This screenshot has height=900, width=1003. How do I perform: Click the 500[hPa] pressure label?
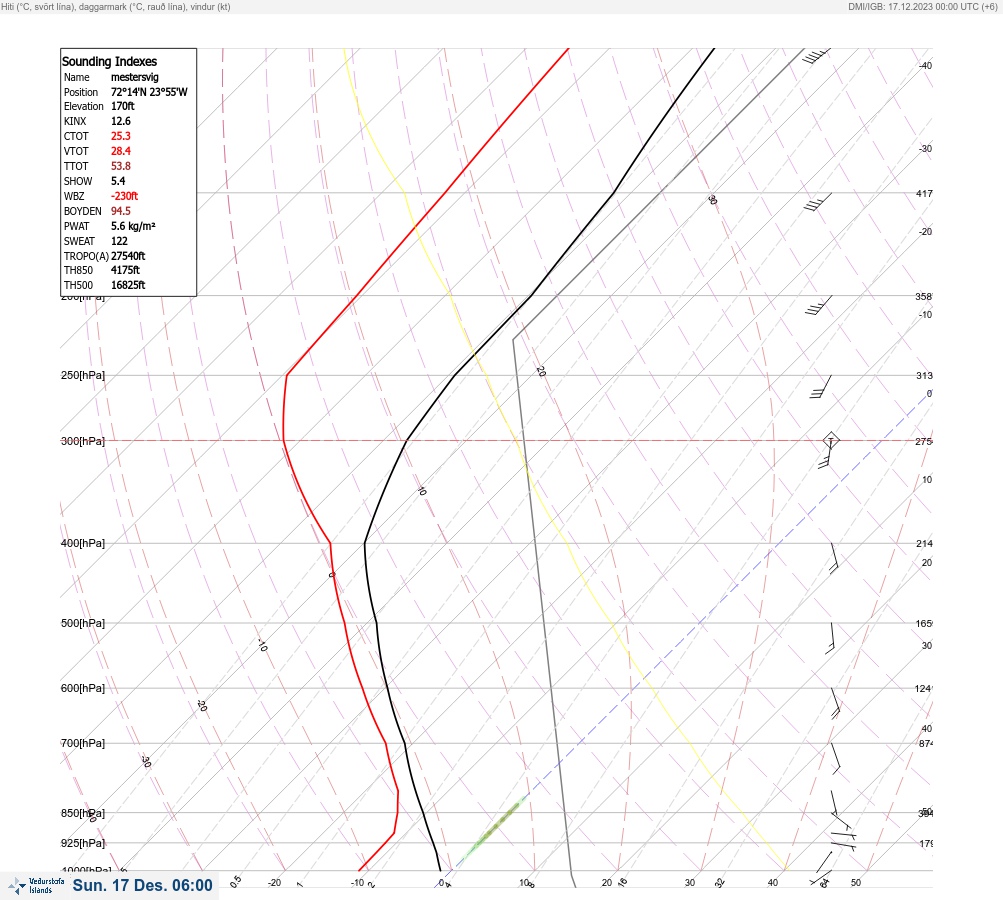83,623
